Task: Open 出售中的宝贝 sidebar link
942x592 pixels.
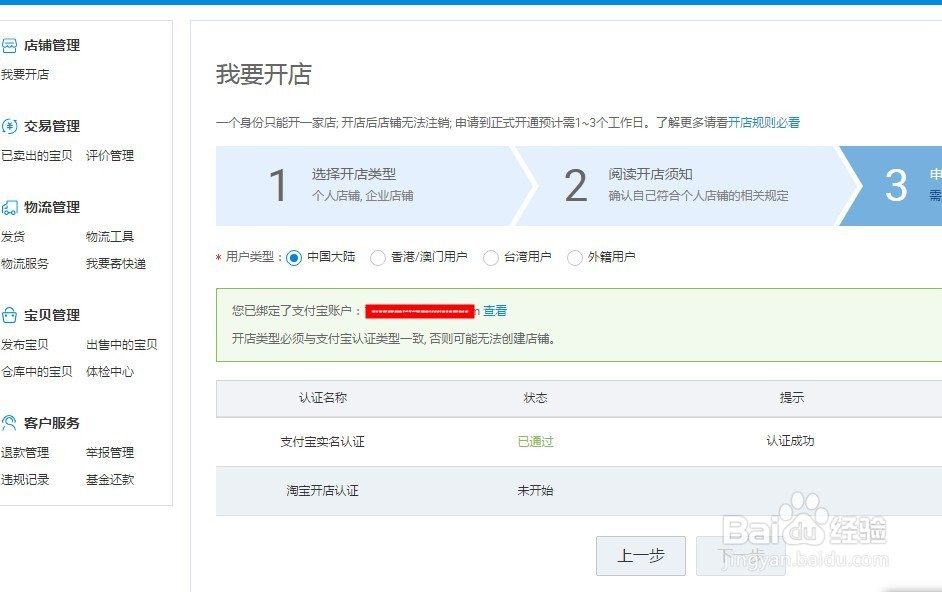Action: point(122,345)
